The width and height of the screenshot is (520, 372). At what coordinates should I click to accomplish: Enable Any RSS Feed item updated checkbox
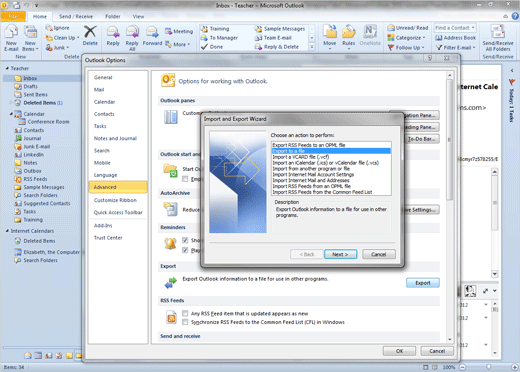(185, 313)
